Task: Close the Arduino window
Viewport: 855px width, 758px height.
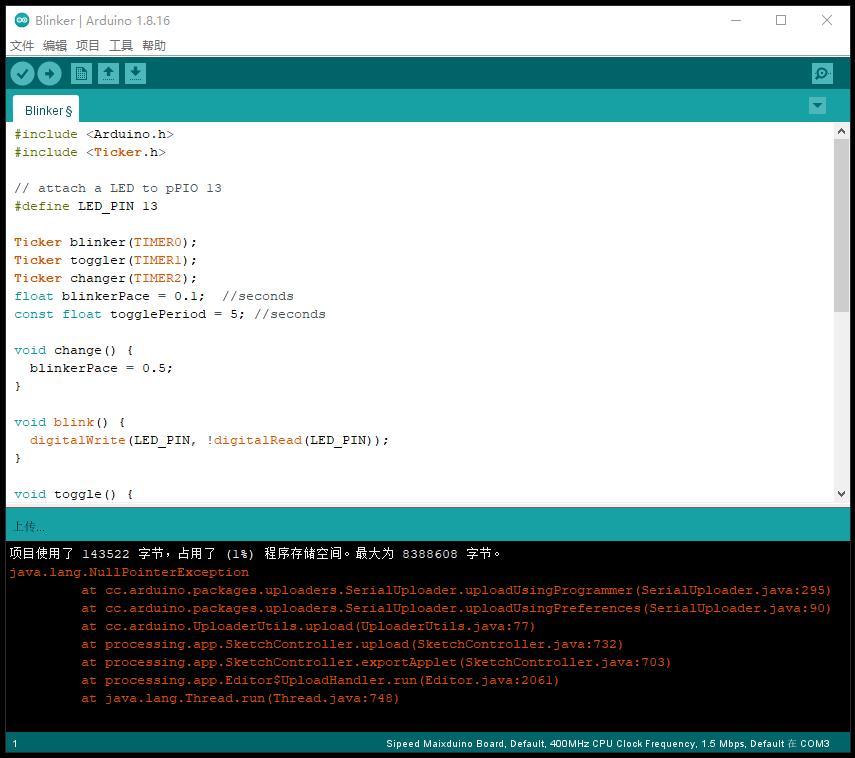Action: tap(827, 20)
